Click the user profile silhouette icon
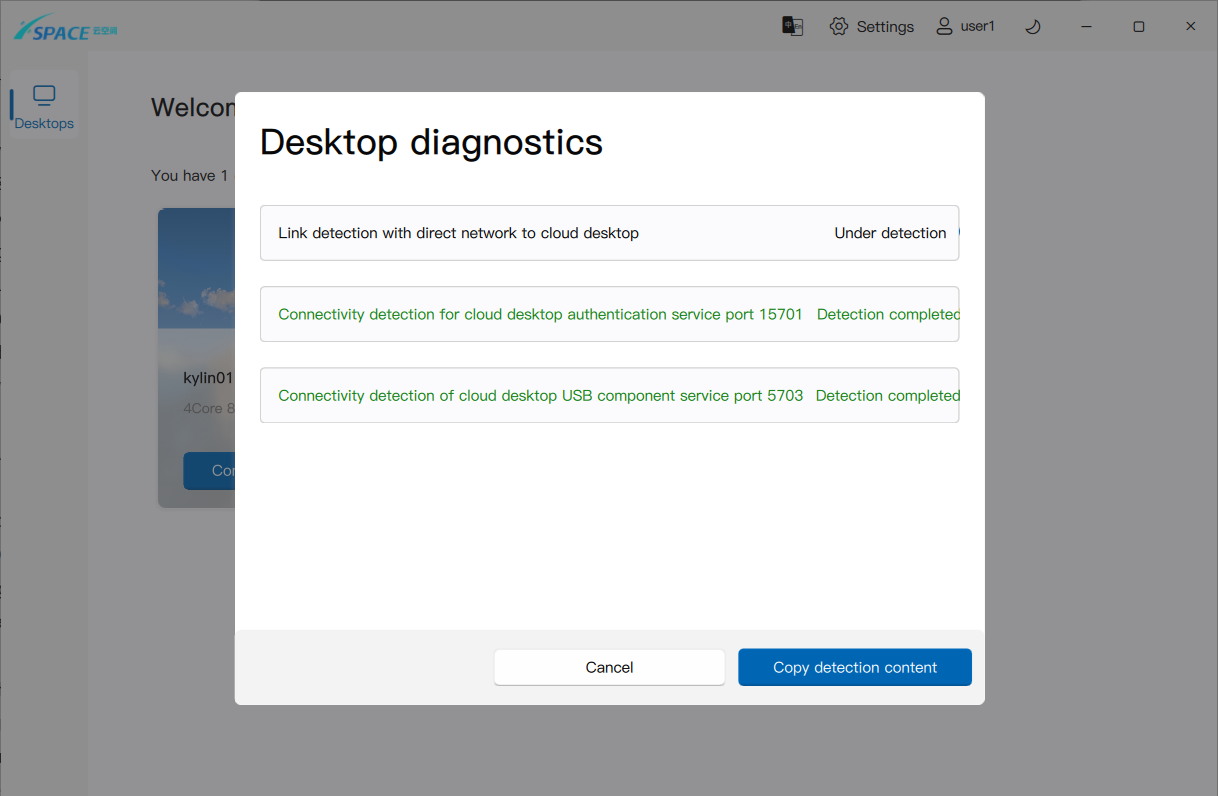The width and height of the screenshot is (1218, 796). click(x=944, y=26)
